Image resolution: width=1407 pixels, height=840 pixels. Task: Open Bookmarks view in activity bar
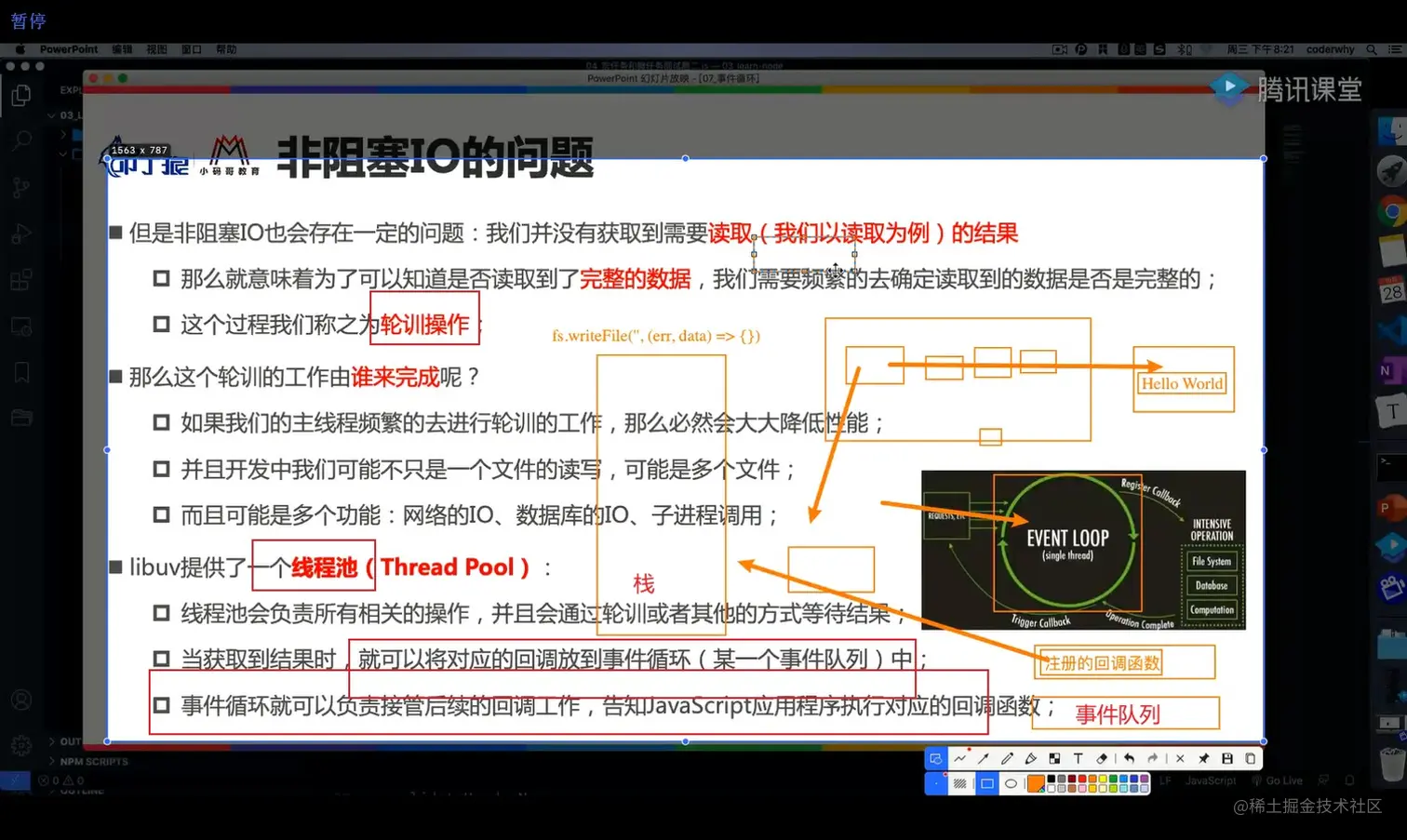pos(20,373)
